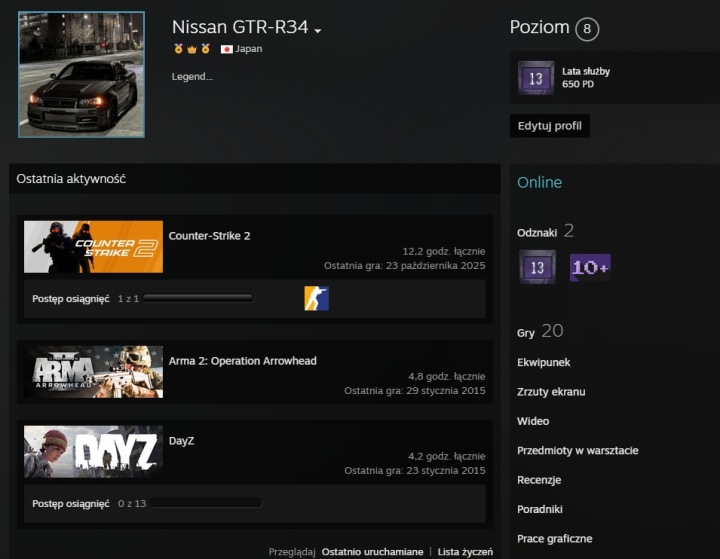Click 4,2 godz. łącznie playtime text
The image size is (720, 559).
click(x=447, y=456)
